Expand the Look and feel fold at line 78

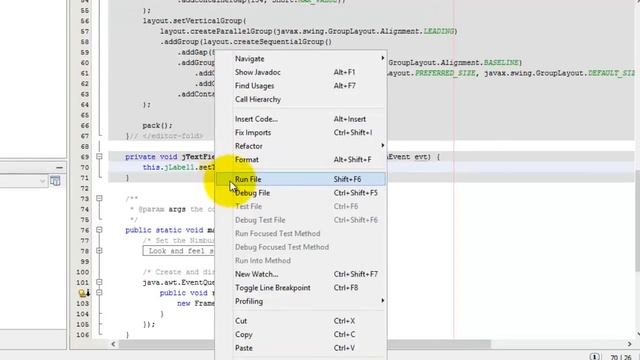click(99, 251)
